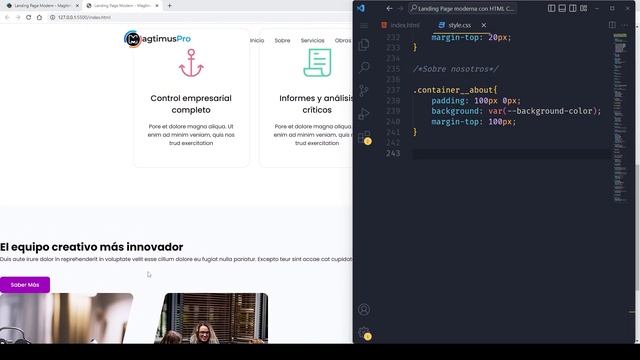Open the Extensions view
This screenshot has width=640, height=360.
coord(364,137)
